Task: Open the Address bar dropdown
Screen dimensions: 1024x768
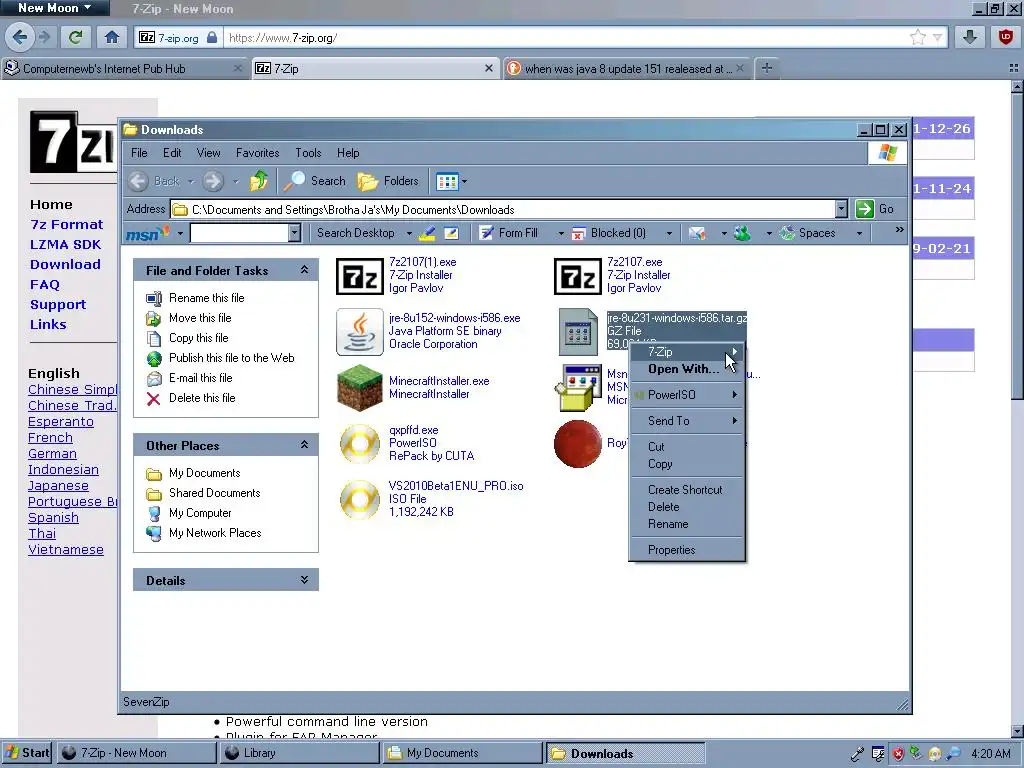Action: coord(842,209)
